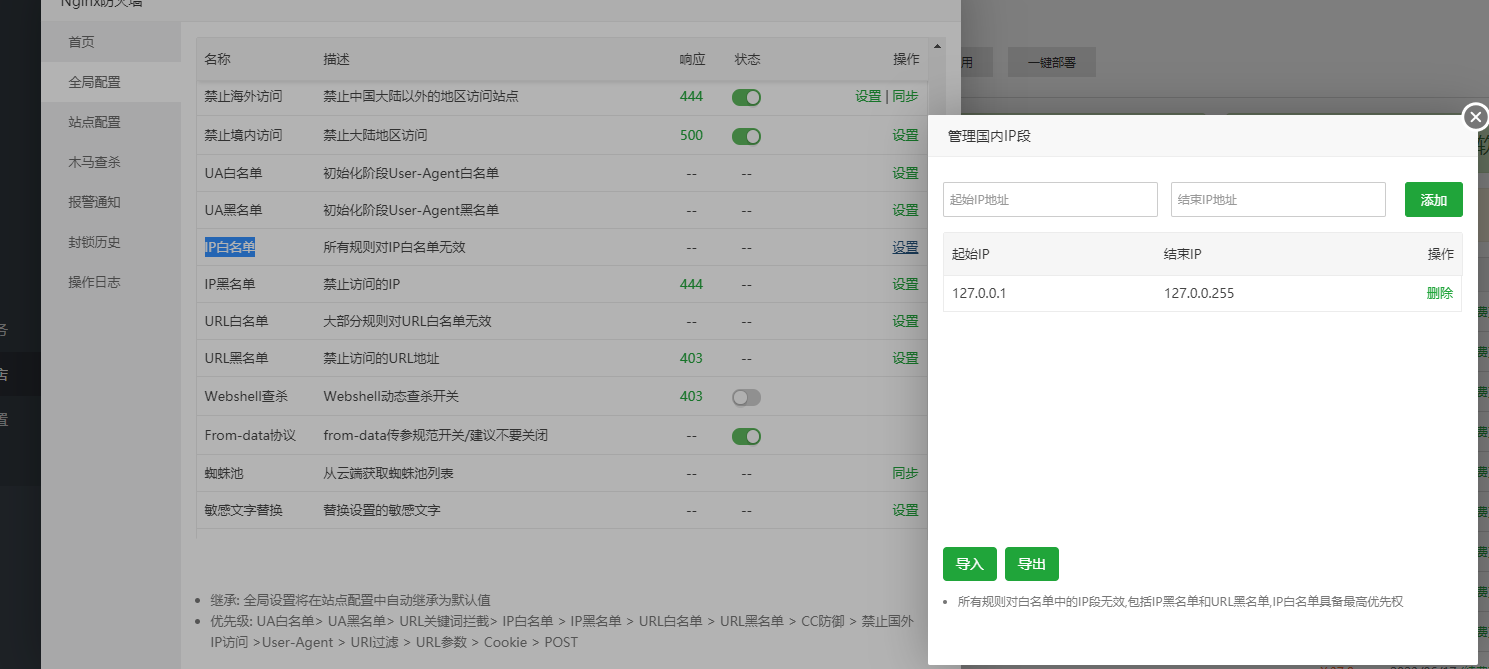Disable the From-data协议 switch

(746, 436)
